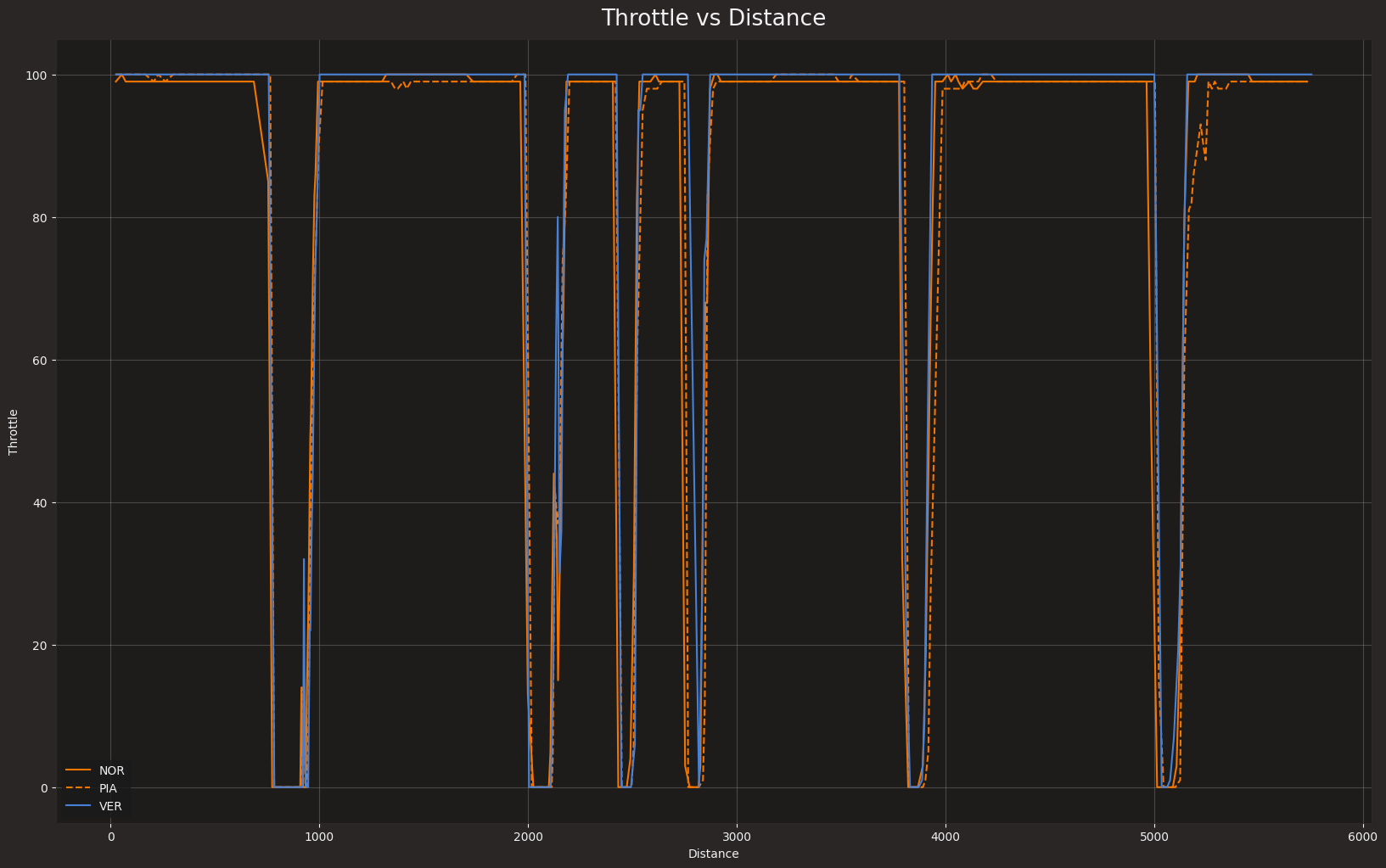Select the VER legend label text
Screen dimensions: 1386x868
[x=110, y=806]
